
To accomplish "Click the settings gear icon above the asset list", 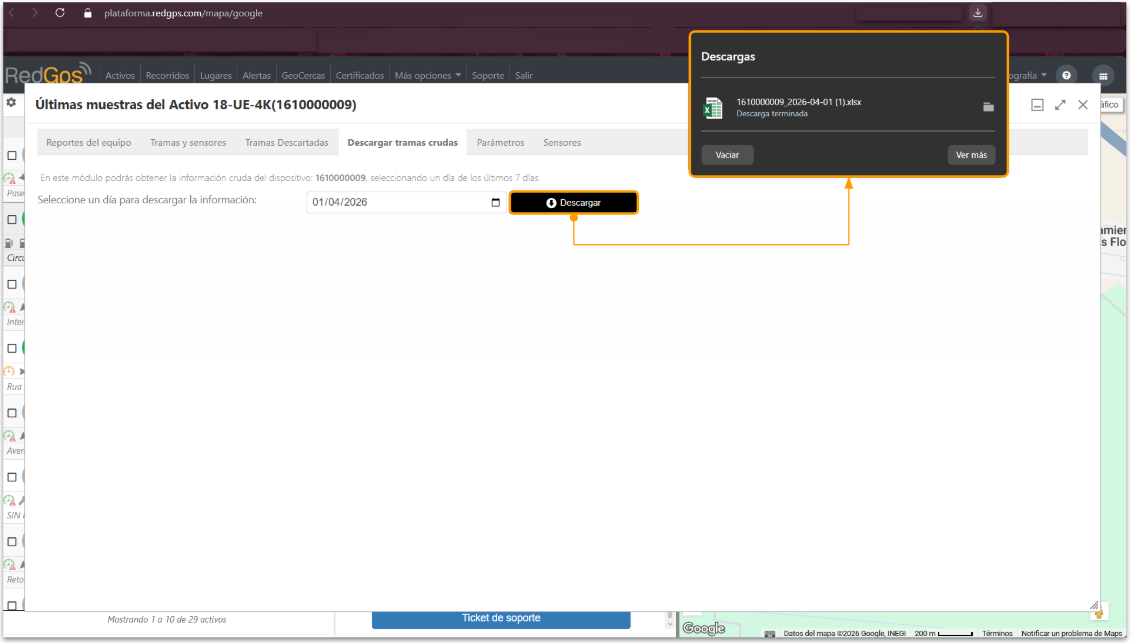I will (12, 103).
